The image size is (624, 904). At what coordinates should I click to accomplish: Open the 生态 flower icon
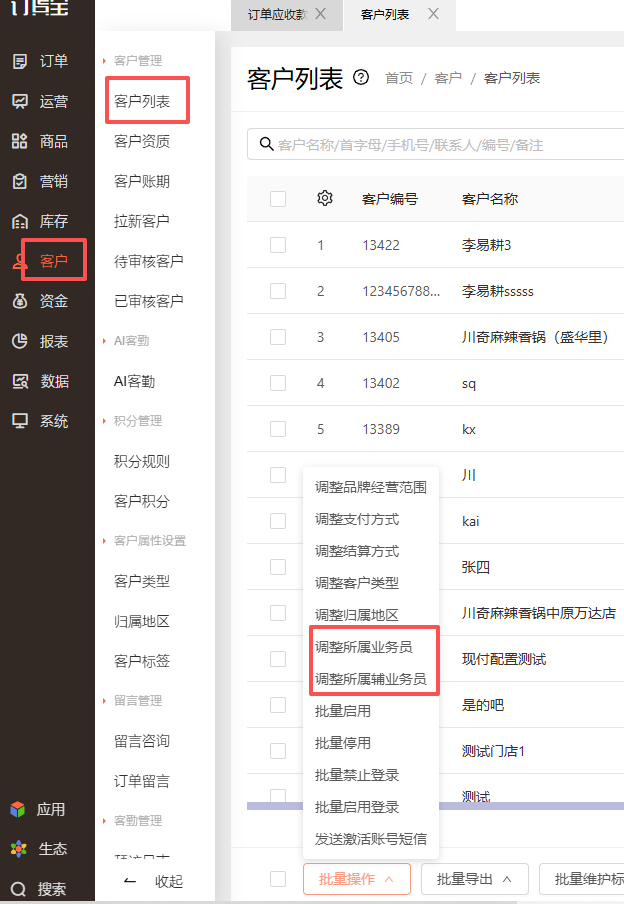pyautogui.click(x=18, y=849)
